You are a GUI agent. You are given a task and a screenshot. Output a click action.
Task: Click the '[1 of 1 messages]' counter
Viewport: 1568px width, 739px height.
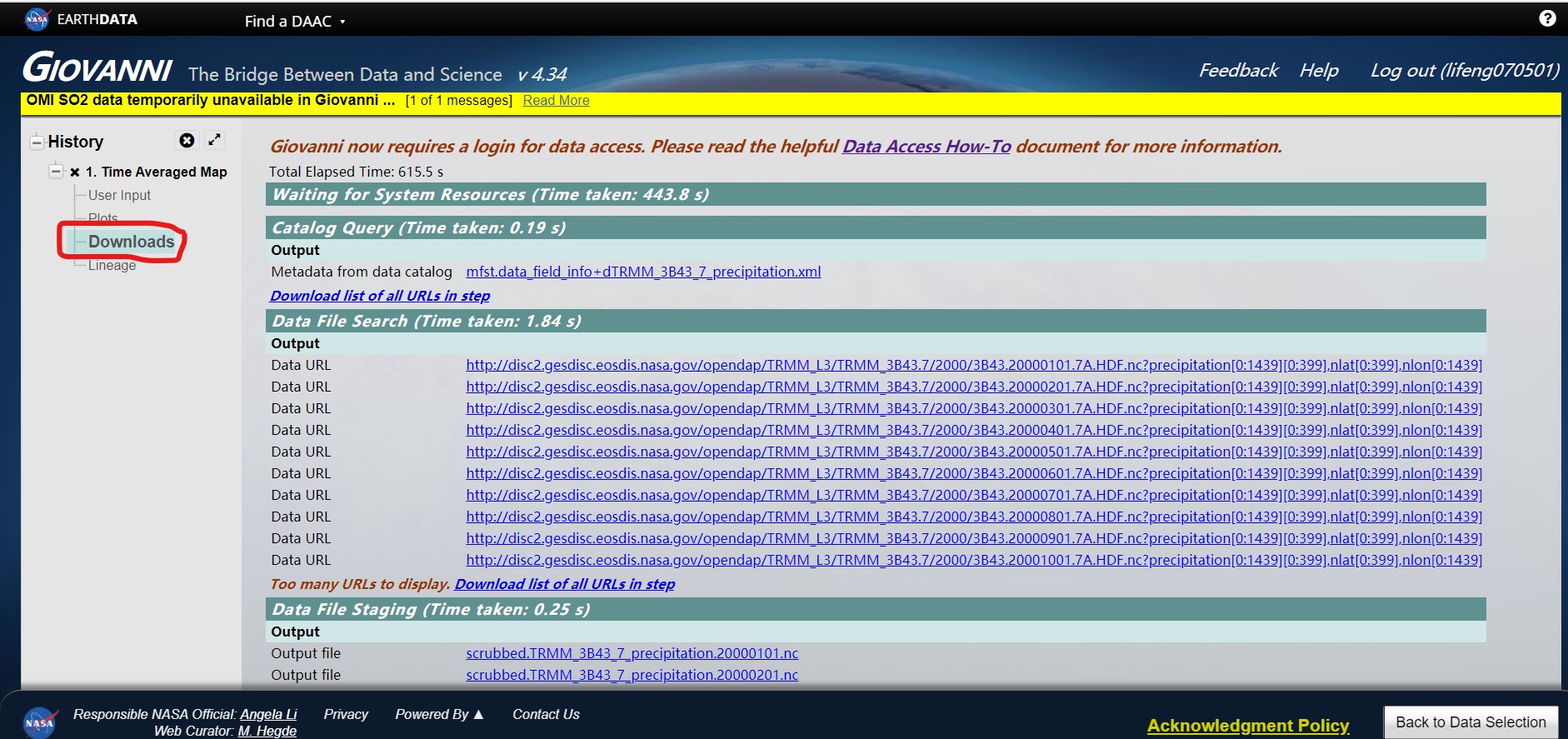459,101
